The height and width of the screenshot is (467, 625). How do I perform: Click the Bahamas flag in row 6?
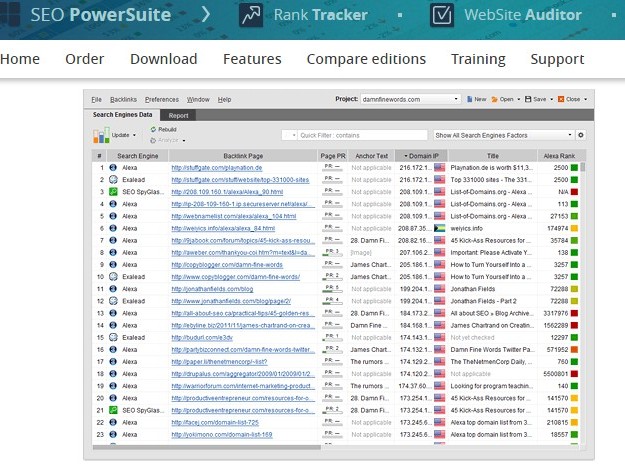tap(439, 228)
